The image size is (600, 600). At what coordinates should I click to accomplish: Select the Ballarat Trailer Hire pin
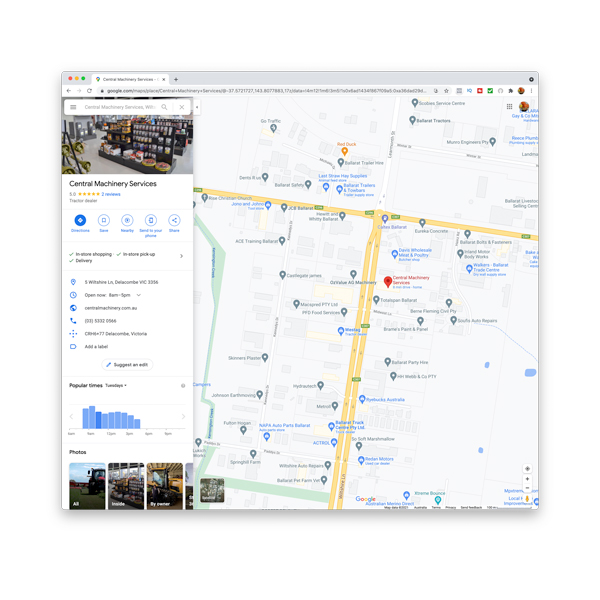pyautogui.click(x=341, y=162)
